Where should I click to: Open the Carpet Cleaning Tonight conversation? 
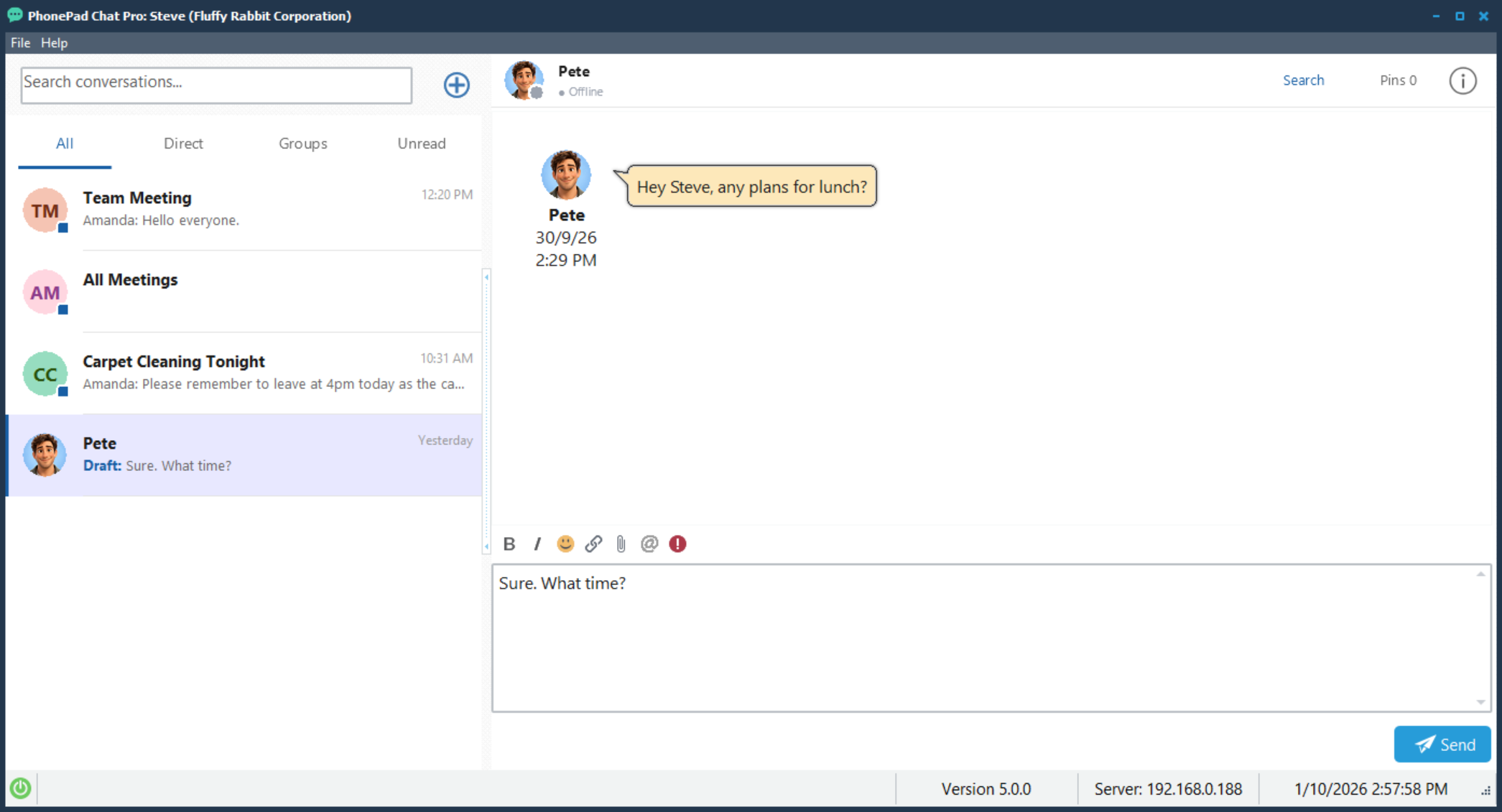pyautogui.click(x=244, y=373)
